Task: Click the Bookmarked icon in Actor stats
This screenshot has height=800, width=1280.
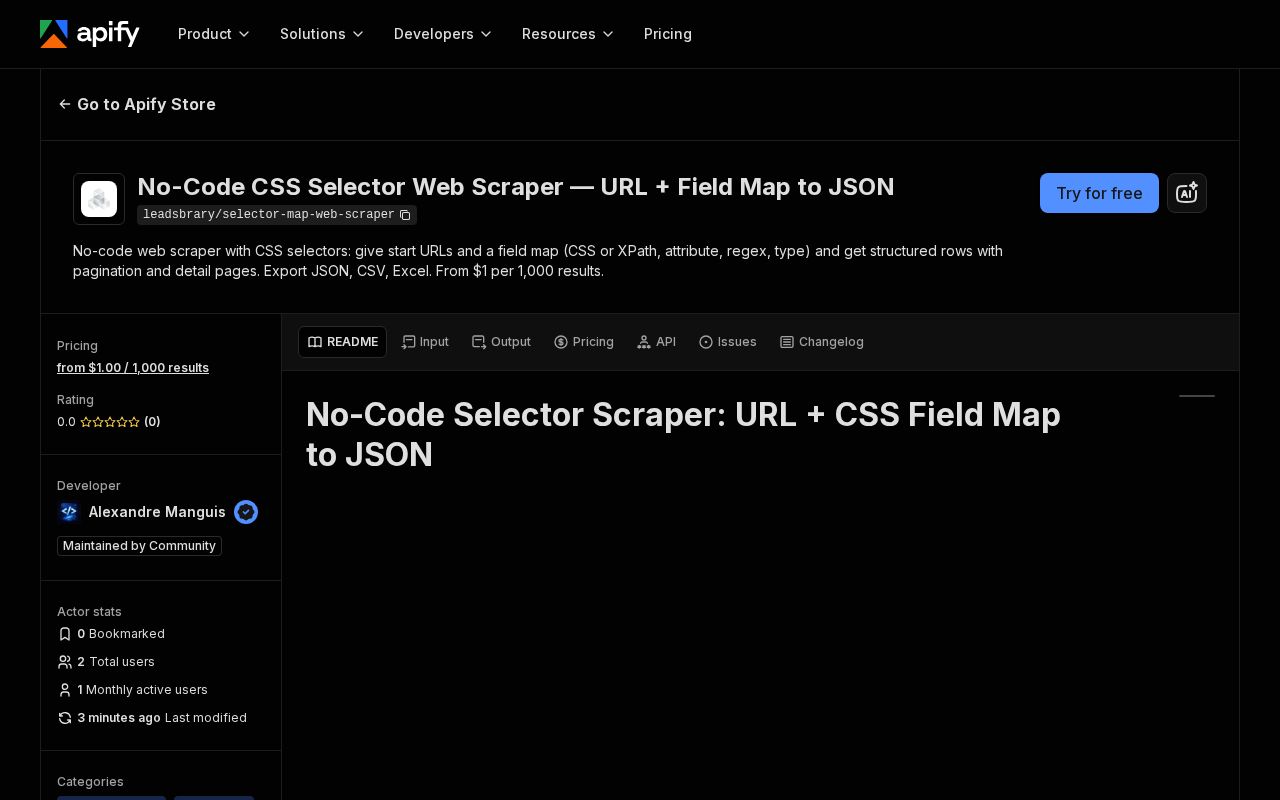Action: click(x=65, y=634)
